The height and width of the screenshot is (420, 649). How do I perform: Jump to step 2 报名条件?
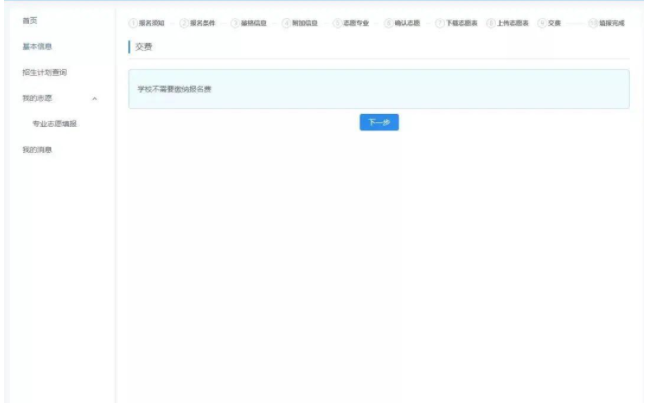point(197,23)
